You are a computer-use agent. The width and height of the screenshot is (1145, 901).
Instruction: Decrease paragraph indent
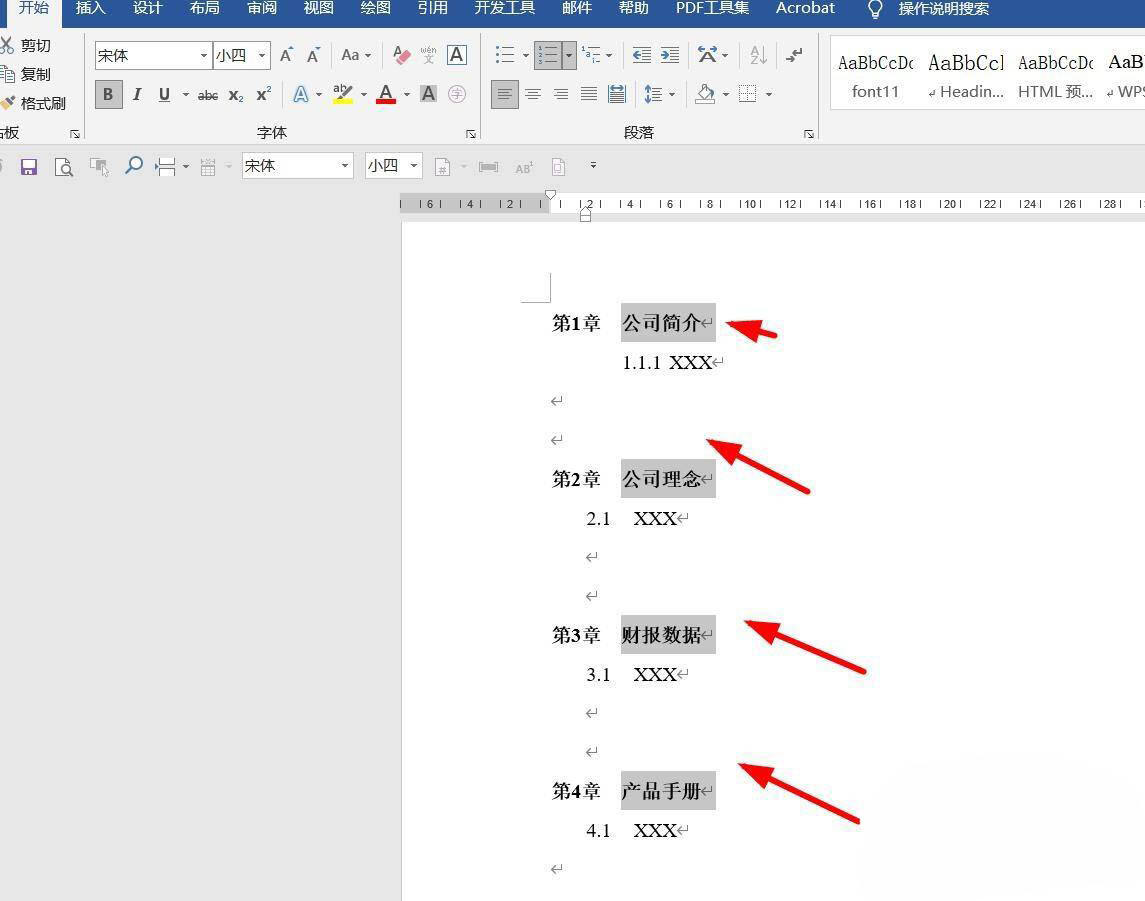642,55
